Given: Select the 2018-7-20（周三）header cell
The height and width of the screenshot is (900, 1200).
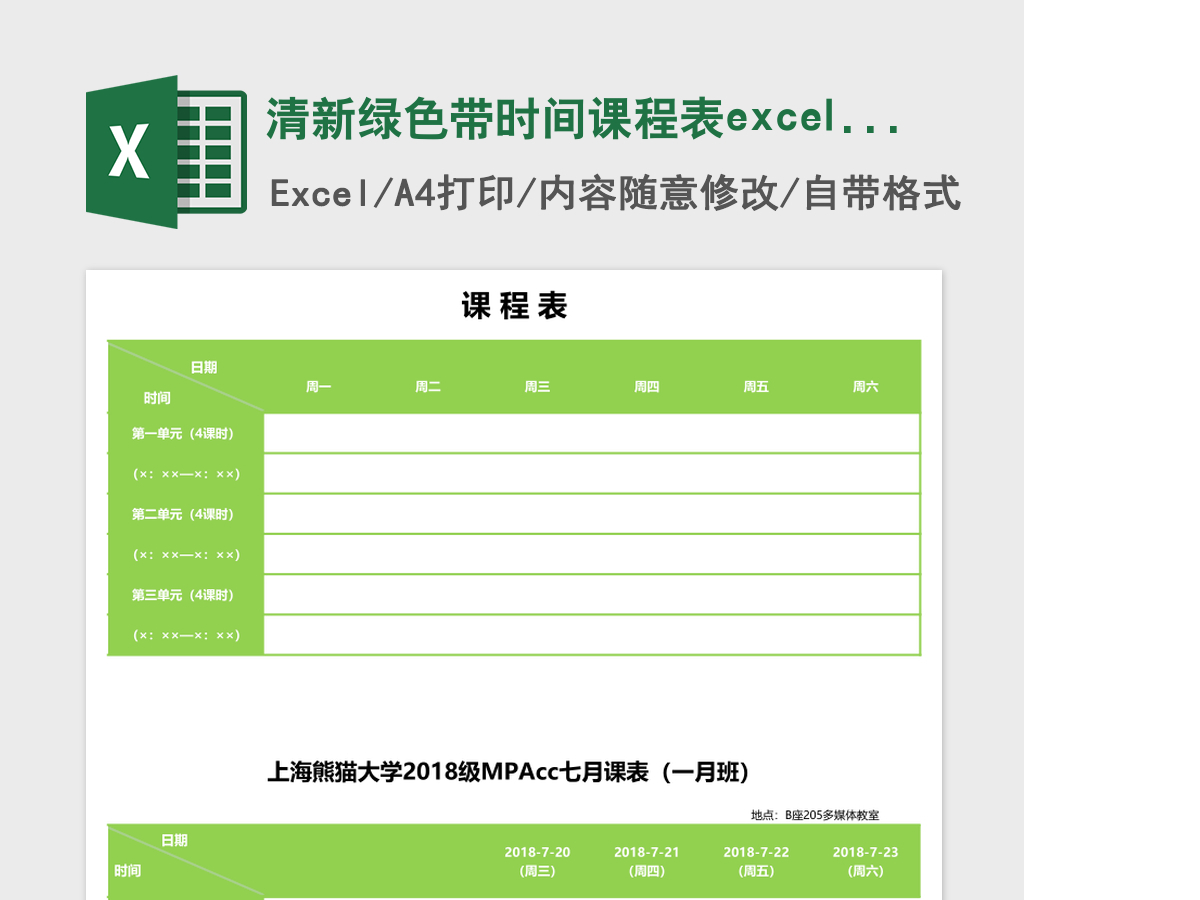Looking at the screenshot, I should 537,861.
